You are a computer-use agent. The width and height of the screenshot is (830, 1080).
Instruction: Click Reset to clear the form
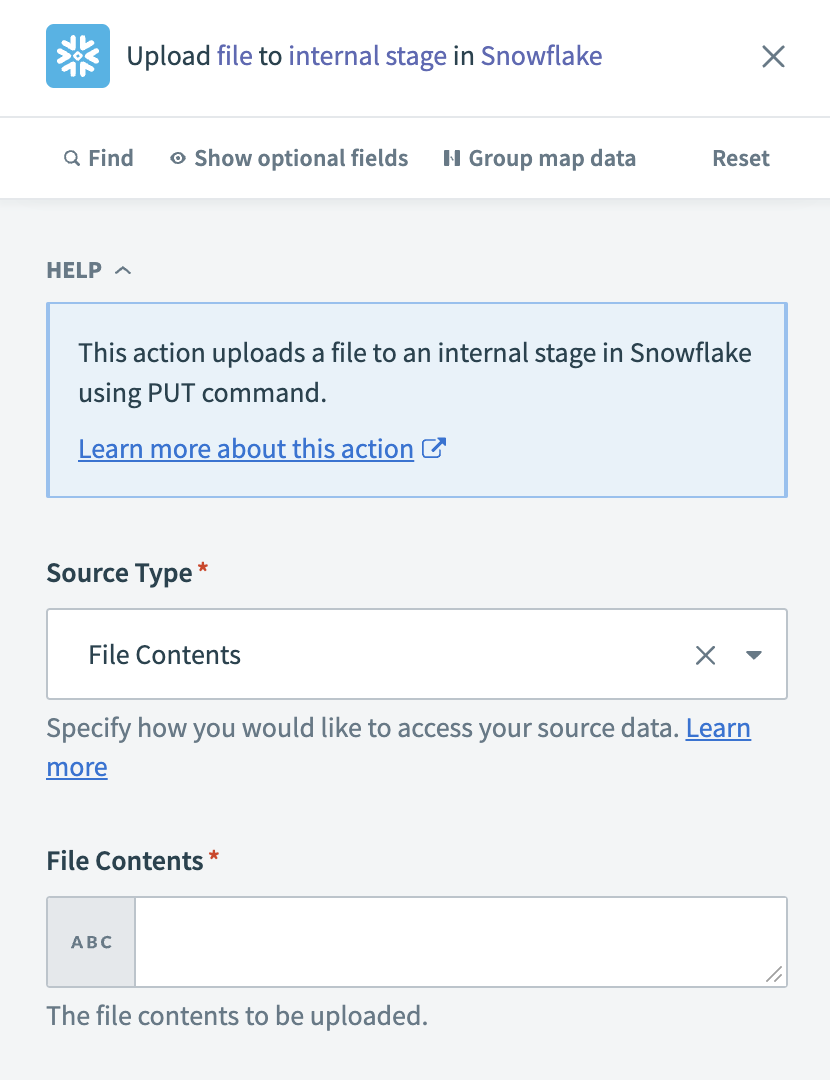740,158
